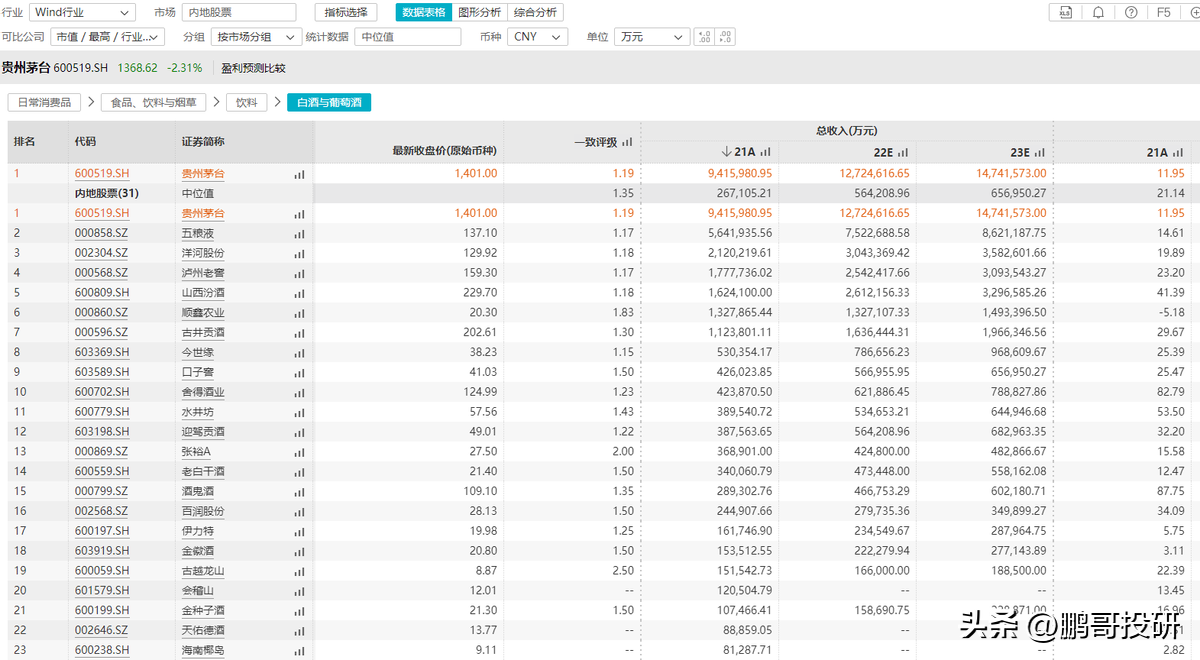Select 白酒与葡萄酒 breadcrumb category
The width and height of the screenshot is (1200, 660).
coord(329,103)
